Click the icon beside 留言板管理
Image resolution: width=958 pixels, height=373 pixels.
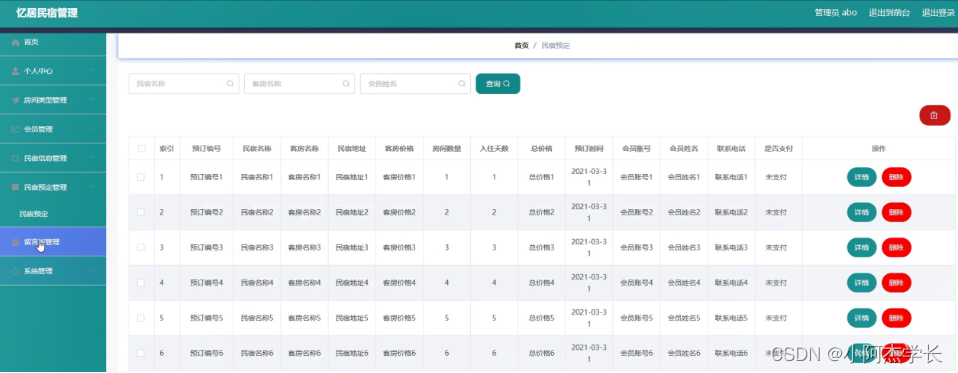pyautogui.click(x=16, y=242)
